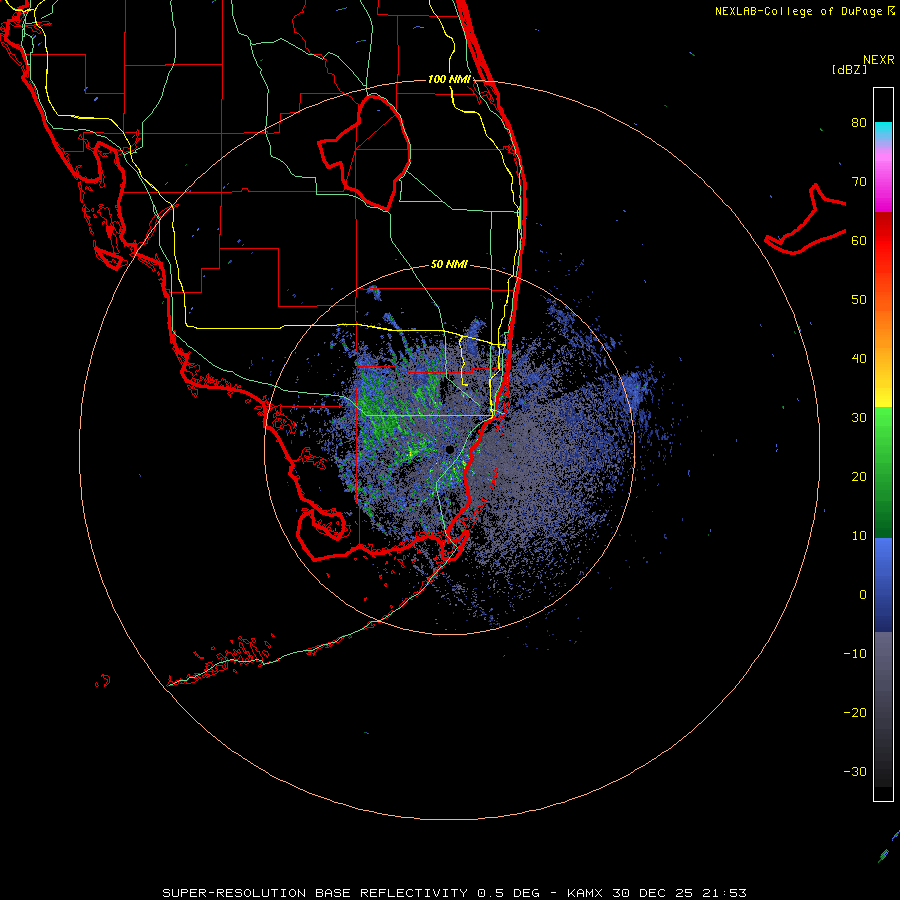Click the 60 dBZ scale value
Image resolution: width=900 pixels, height=900 pixels.
pos(859,240)
